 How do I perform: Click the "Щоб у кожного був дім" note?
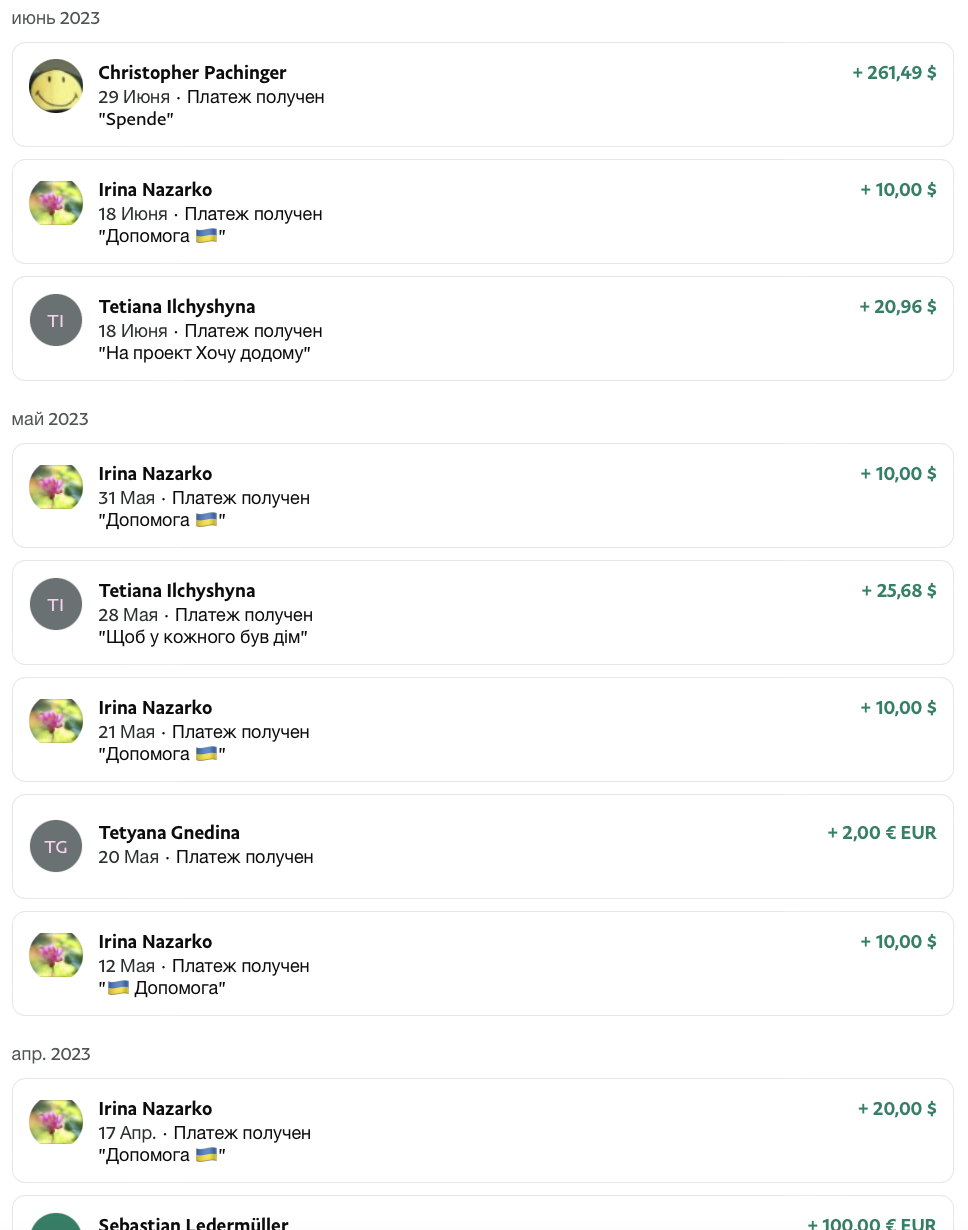pyautogui.click(x=202, y=638)
